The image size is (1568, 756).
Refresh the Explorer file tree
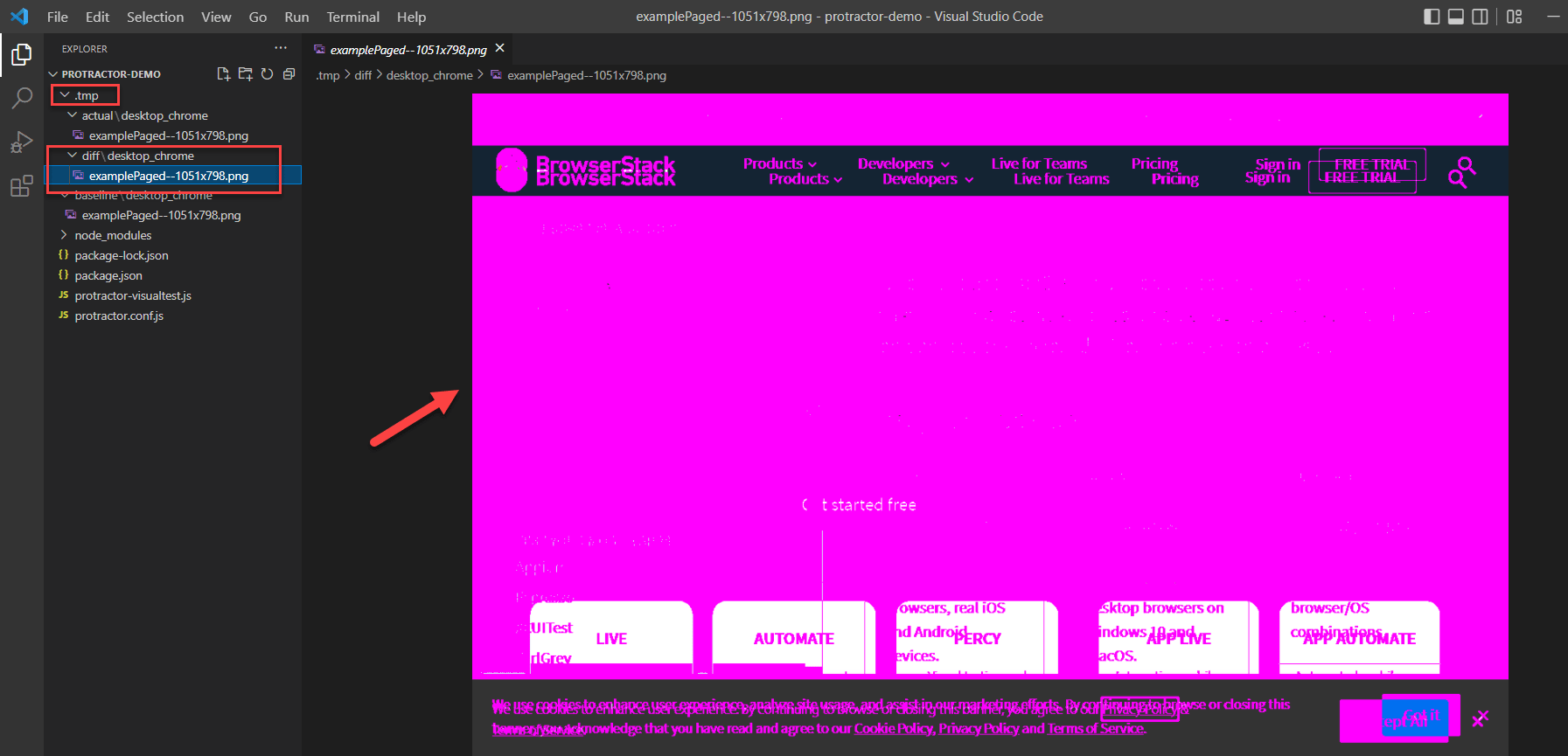pyautogui.click(x=267, y=74)
